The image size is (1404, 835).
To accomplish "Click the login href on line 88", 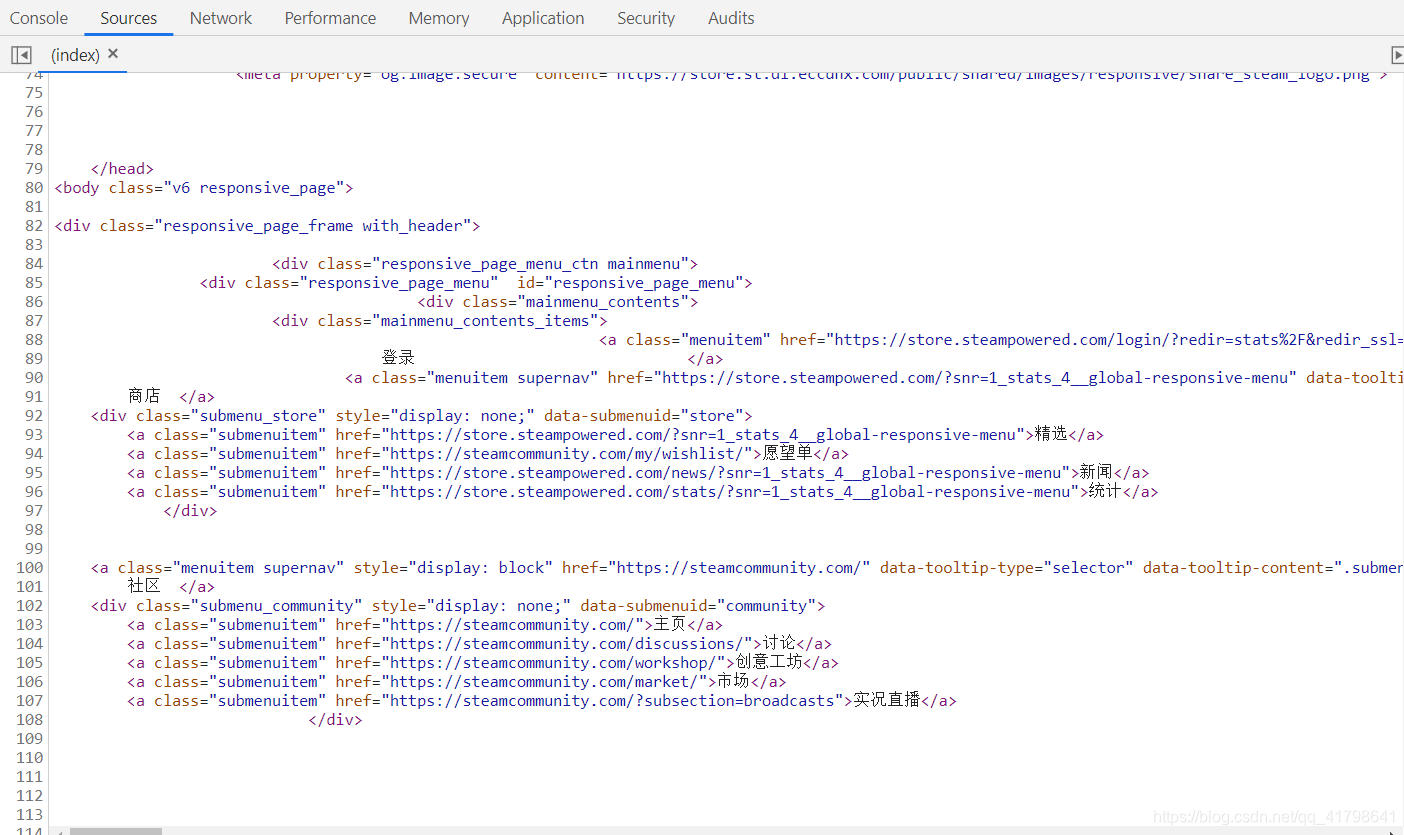I will point(1092,340).
